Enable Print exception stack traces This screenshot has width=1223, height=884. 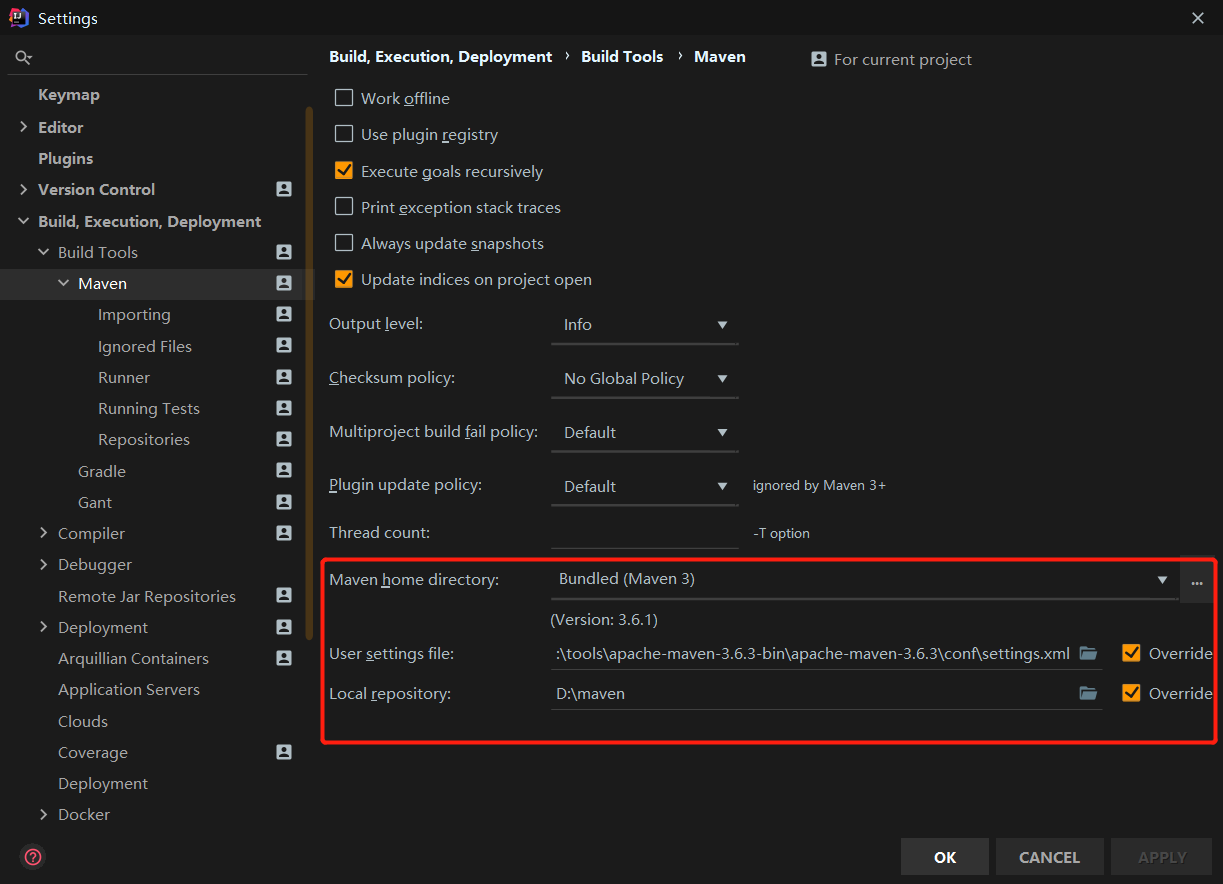344,207
